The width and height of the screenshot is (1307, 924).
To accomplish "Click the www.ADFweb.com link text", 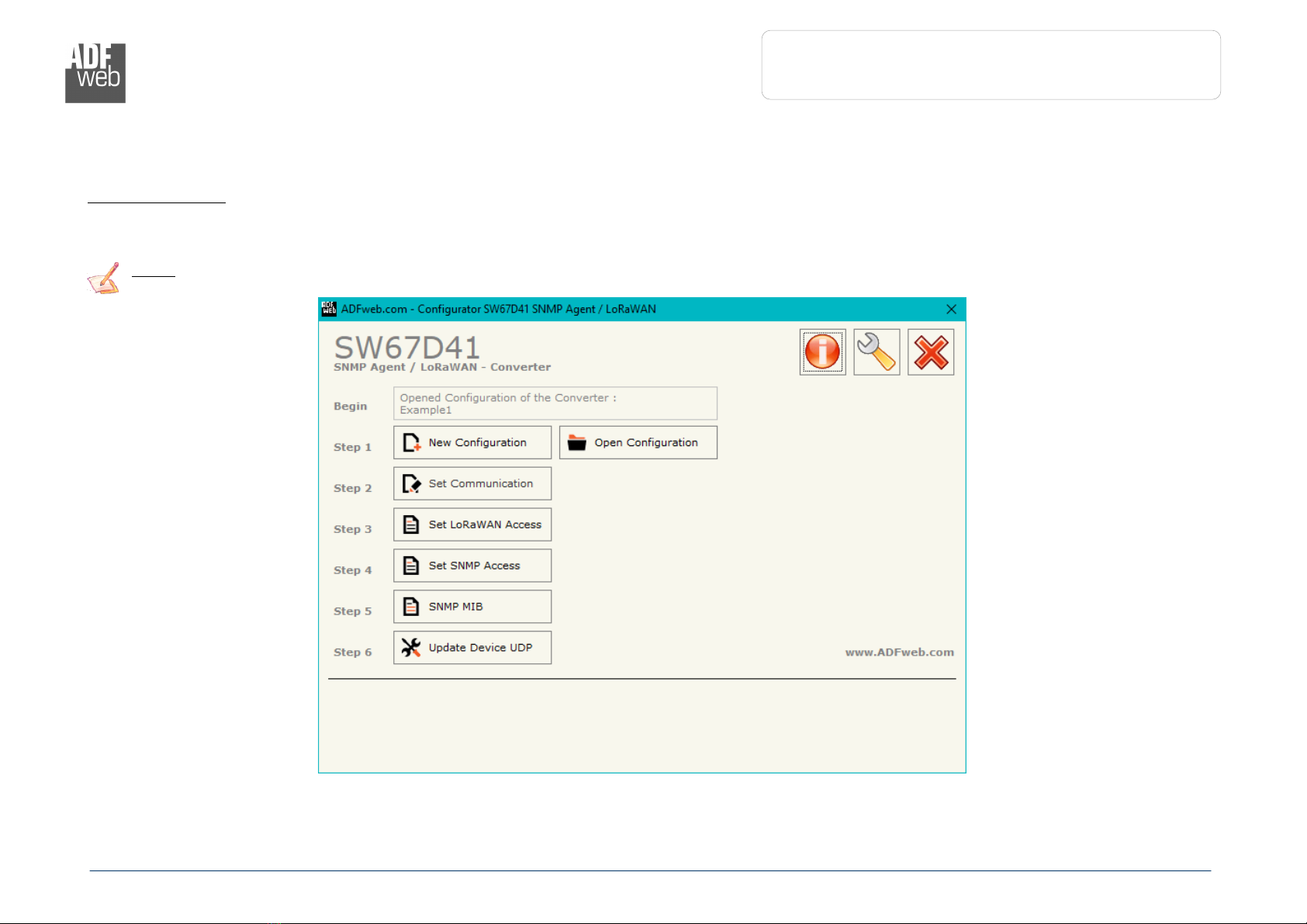I will pos(900,652).
